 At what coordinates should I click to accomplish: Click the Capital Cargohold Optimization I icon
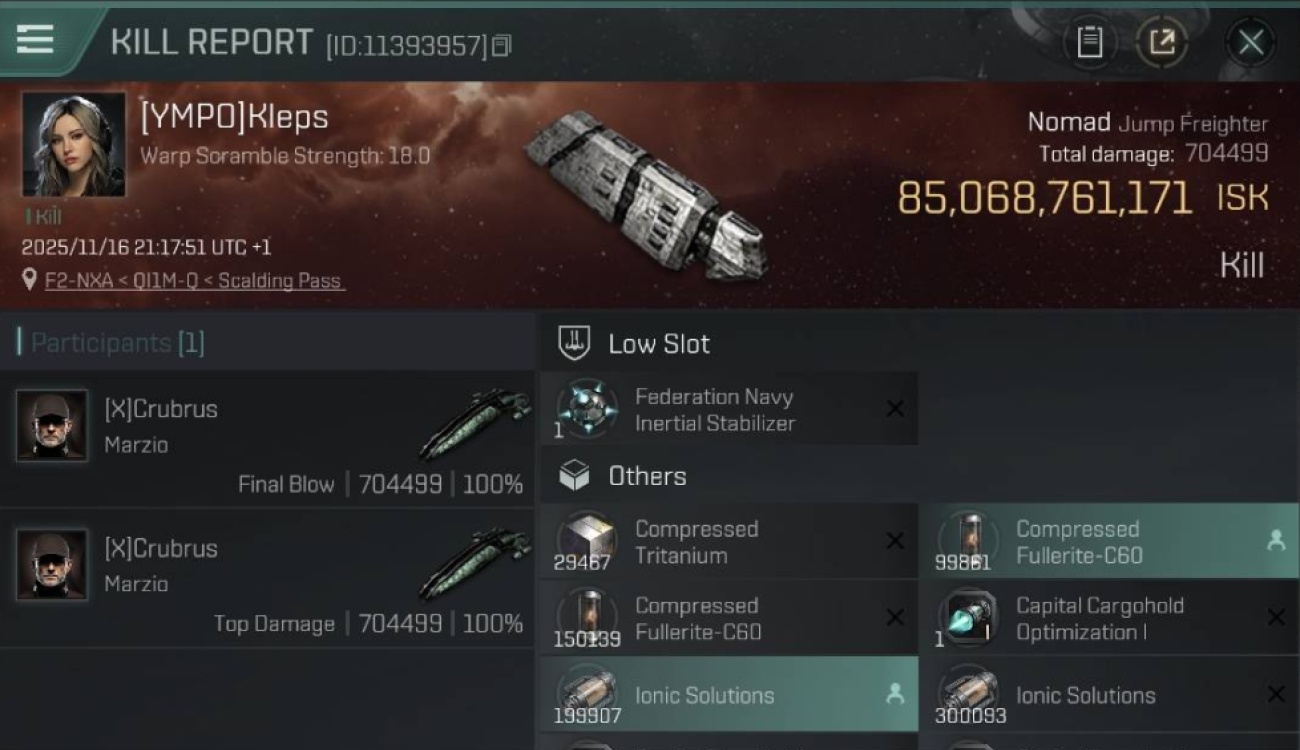point(968,618)
